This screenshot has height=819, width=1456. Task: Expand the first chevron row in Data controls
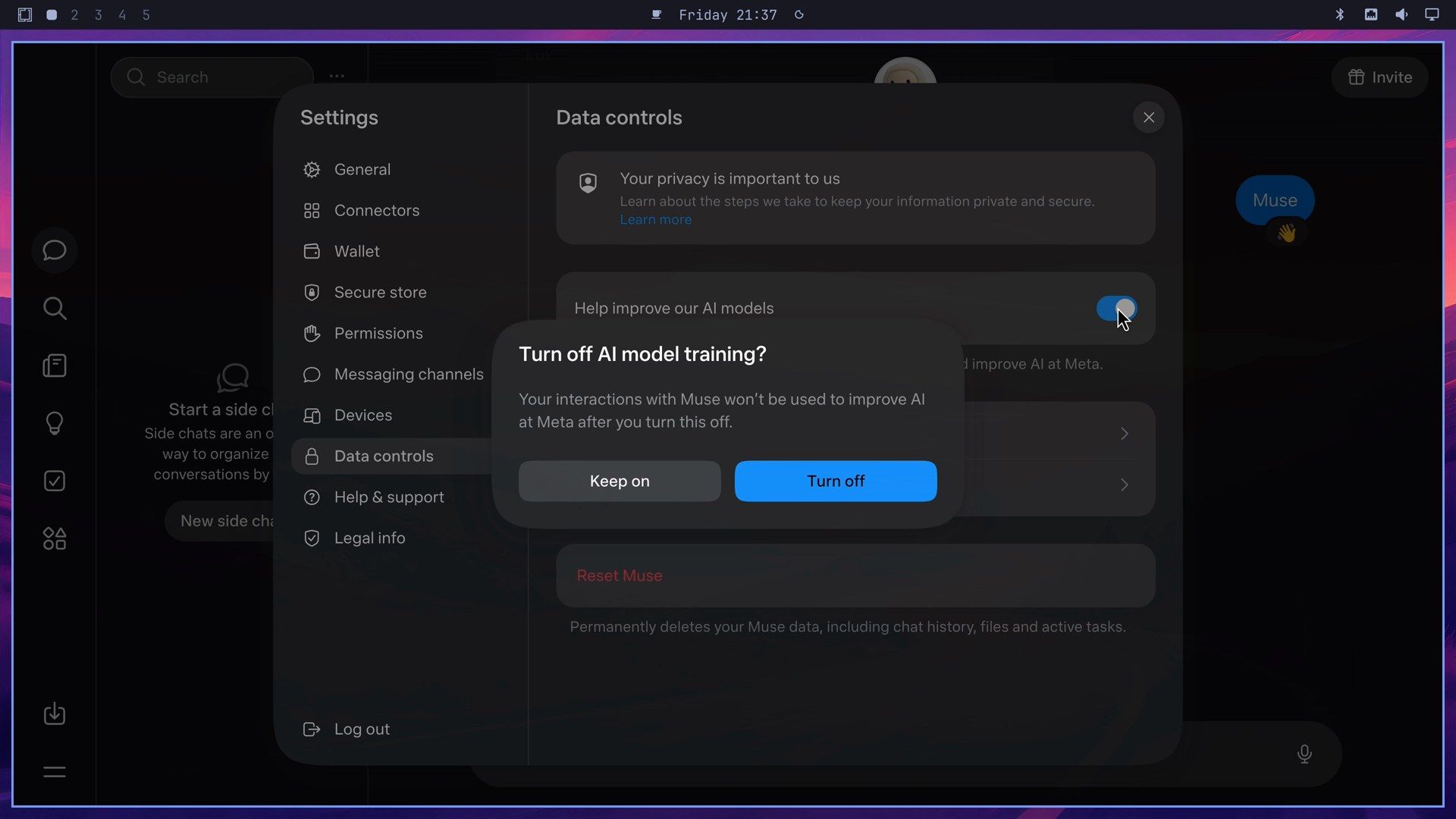point(1124,433)
